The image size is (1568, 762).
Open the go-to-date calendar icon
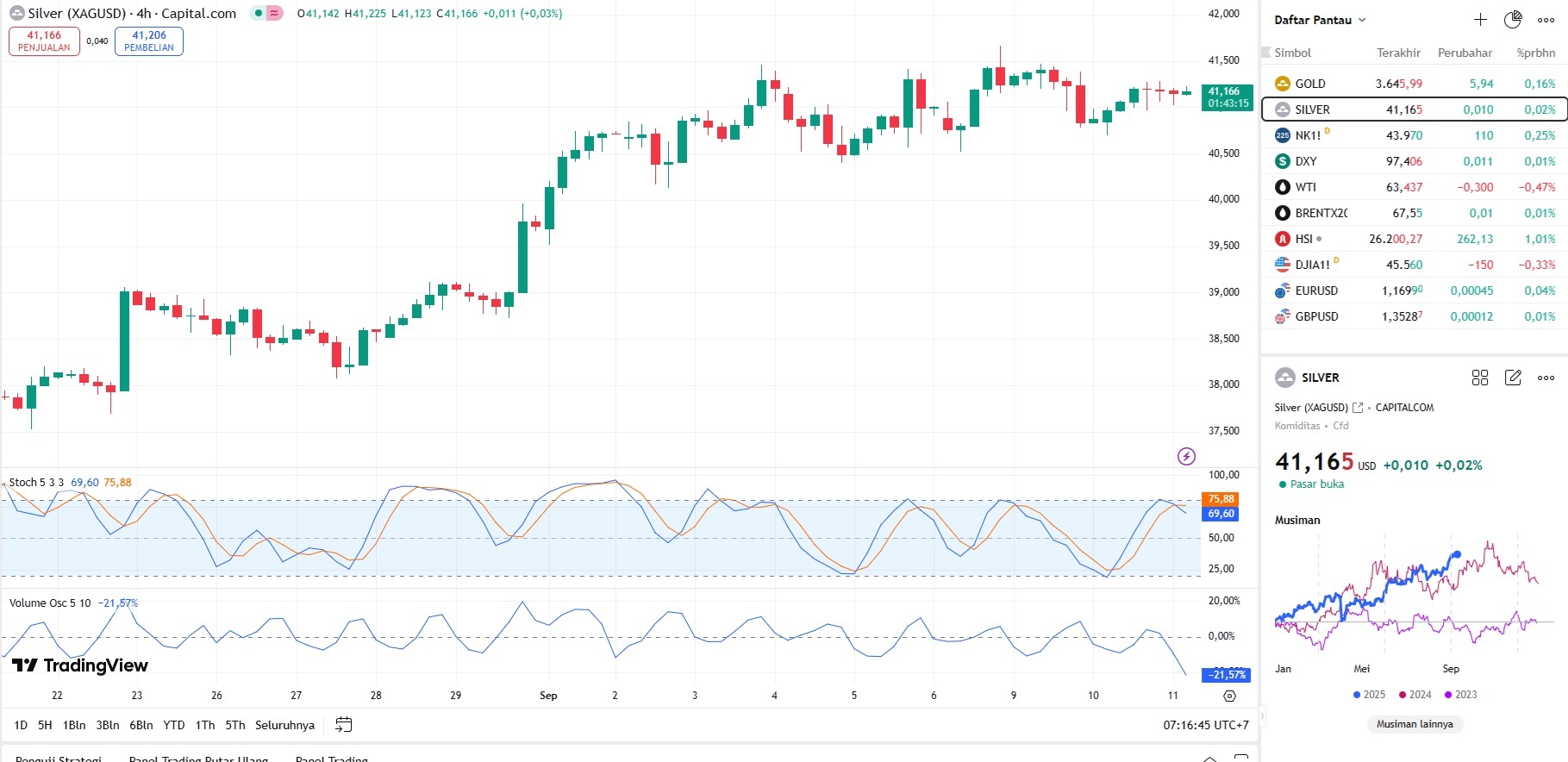(x=343, y=725)
